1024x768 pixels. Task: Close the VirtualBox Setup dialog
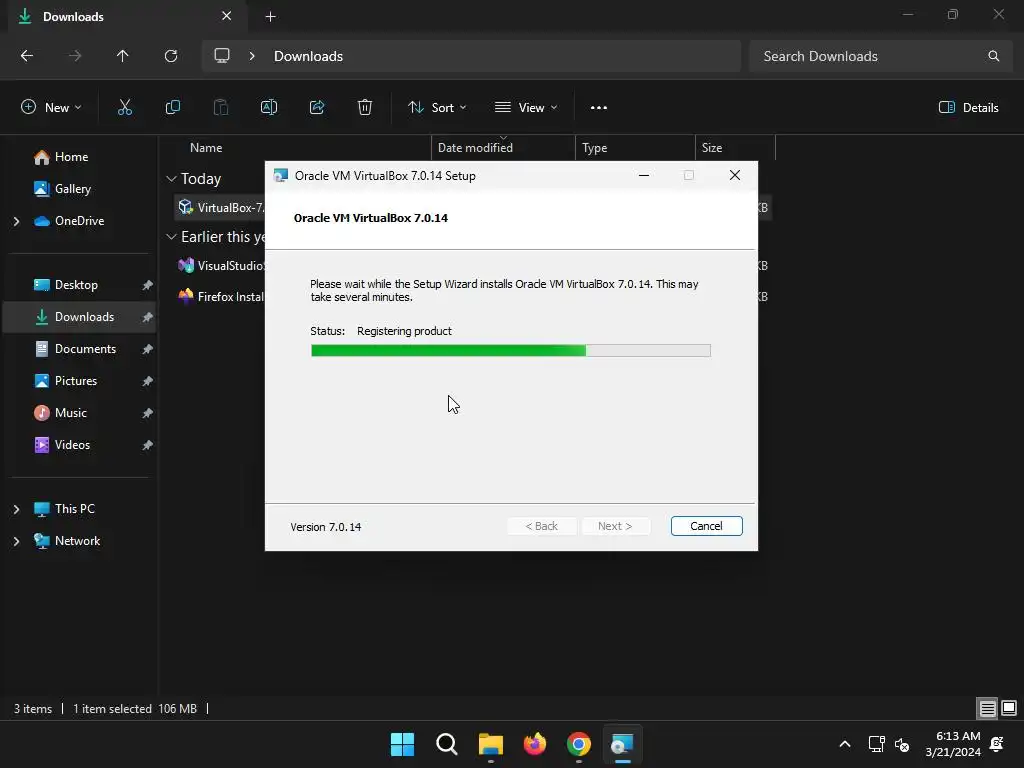735,176
